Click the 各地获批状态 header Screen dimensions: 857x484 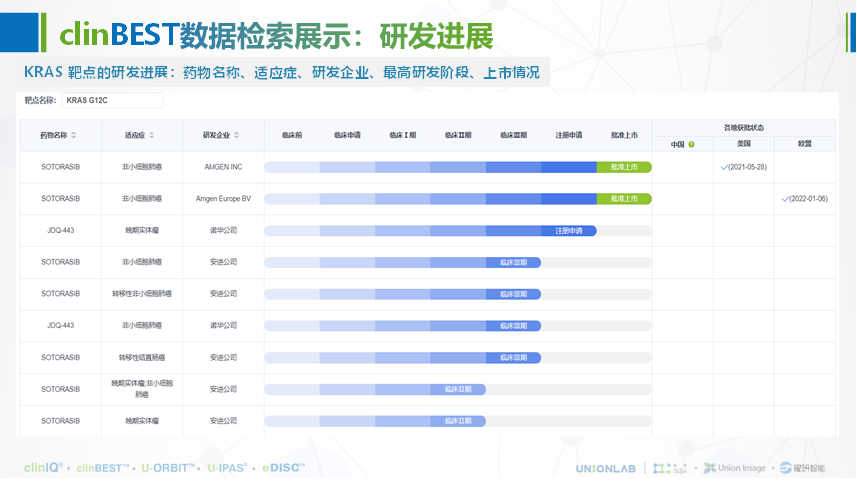tap(744, 128)
